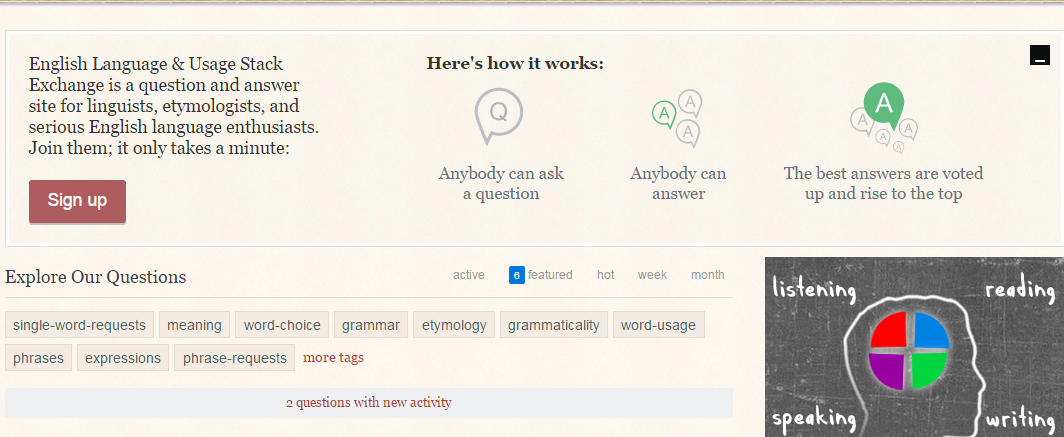The width and height of the screenshot is (1064, 437).
Task: Click 'The best answers are voted up' text
Action: tap(884, 183)
